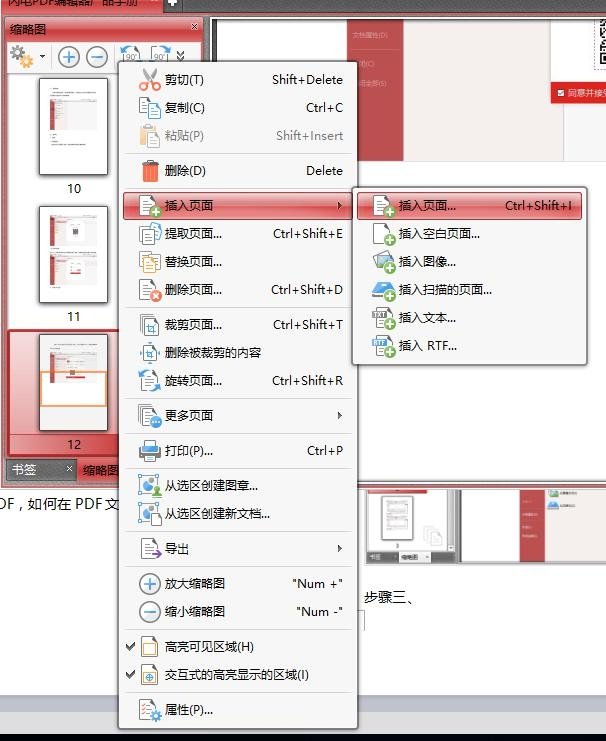Select page 12 thumbnail
The width and height of the screenshot is (606, 741).
pos(73,382)
